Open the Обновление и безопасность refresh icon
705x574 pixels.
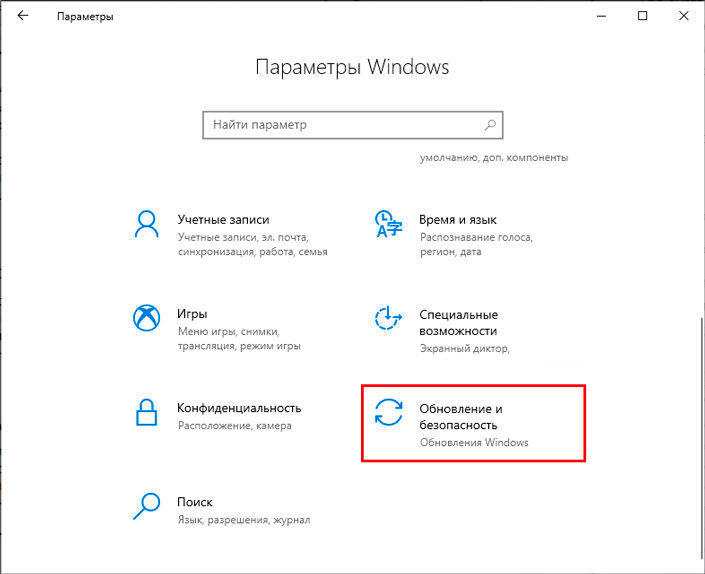[388, 412]
